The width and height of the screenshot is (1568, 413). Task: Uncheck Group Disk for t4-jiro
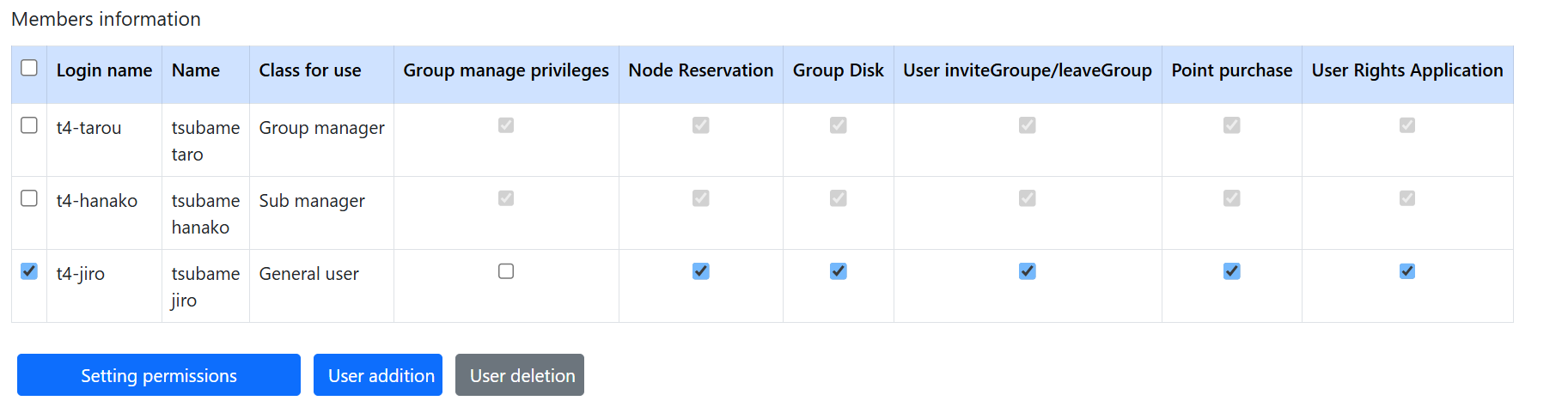(839, 271)
